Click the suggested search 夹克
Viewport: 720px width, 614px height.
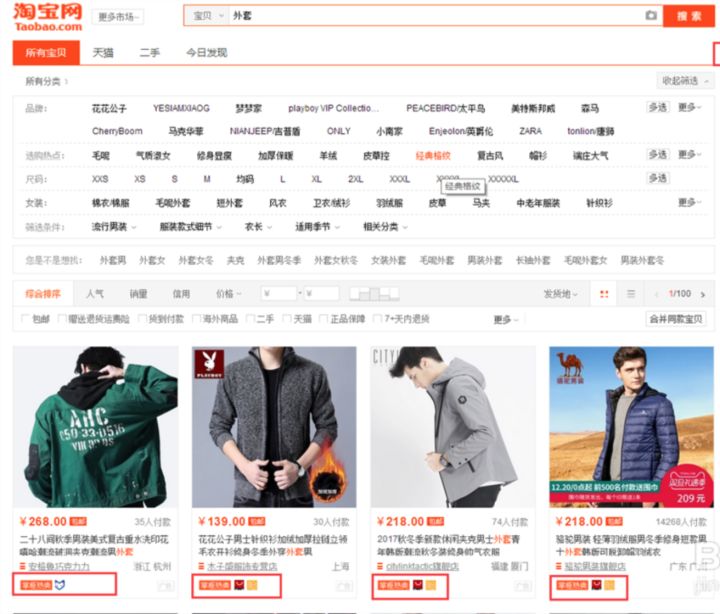[x=236, y=261]
